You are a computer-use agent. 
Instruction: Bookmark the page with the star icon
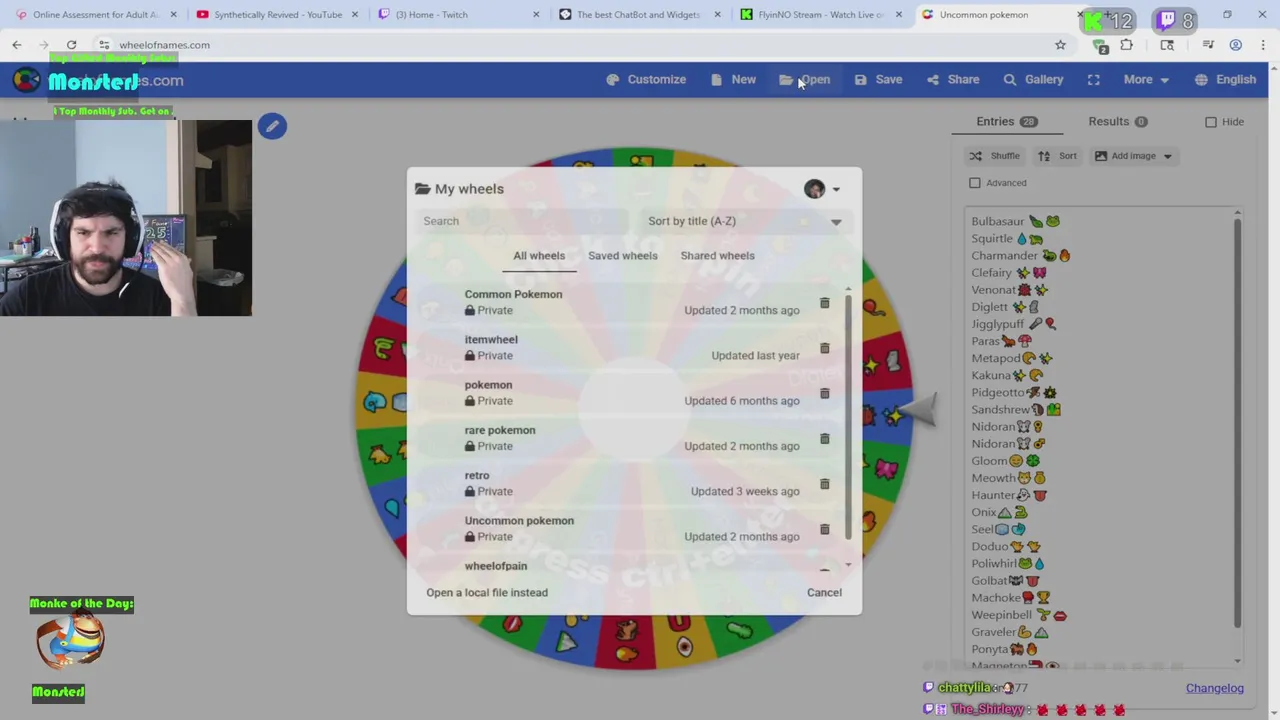coord(1060,45)
